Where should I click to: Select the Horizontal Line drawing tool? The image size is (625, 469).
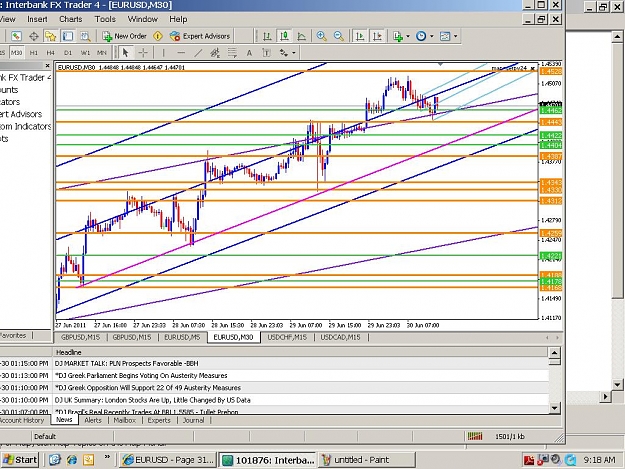(181, 53)
